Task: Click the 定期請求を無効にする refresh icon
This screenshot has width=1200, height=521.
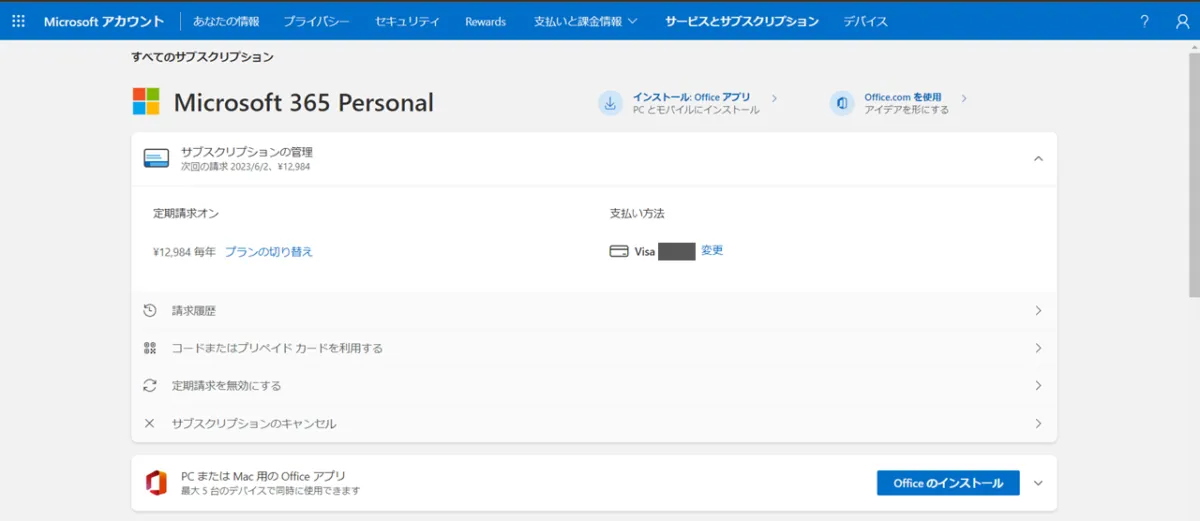Action: (x=150, y=386)
